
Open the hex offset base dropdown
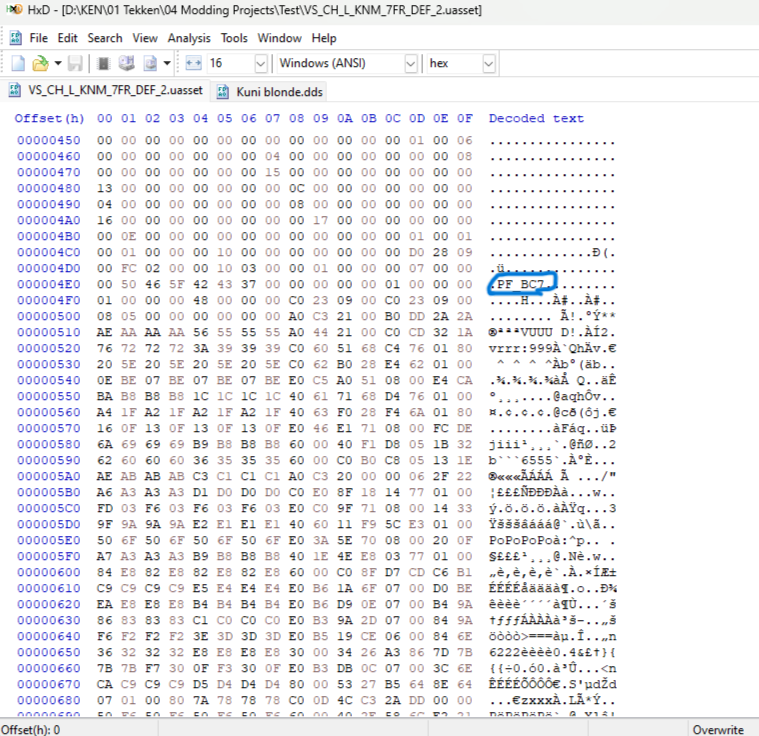[x=489, y=63]
